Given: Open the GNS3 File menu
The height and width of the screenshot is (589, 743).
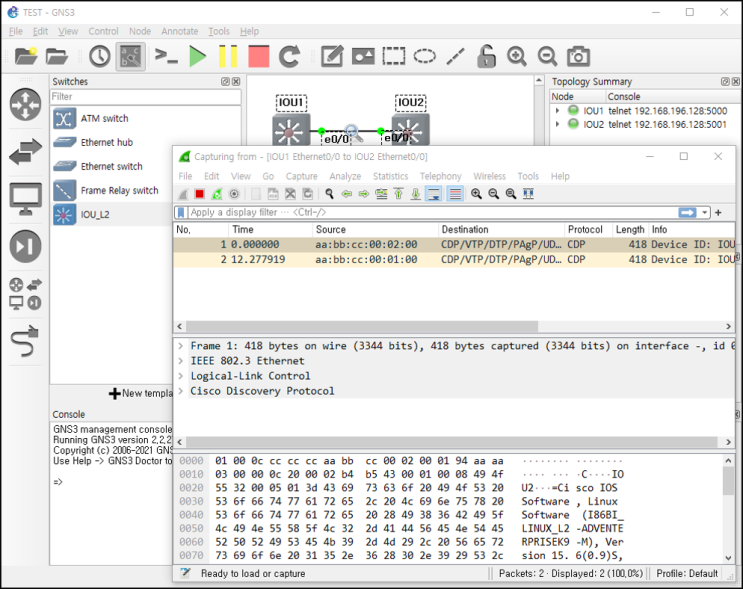Looking at the screenshot, I should (x=16, y=31).
